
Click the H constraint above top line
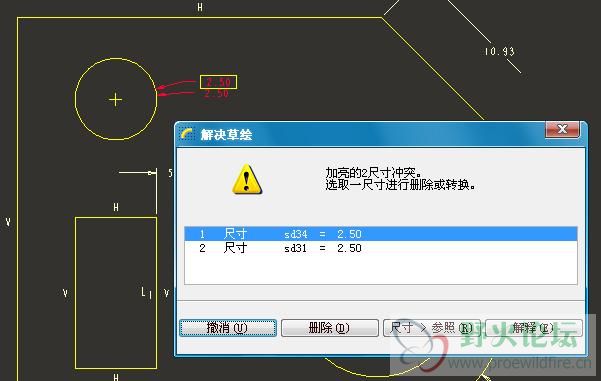(x=200, y=7)
